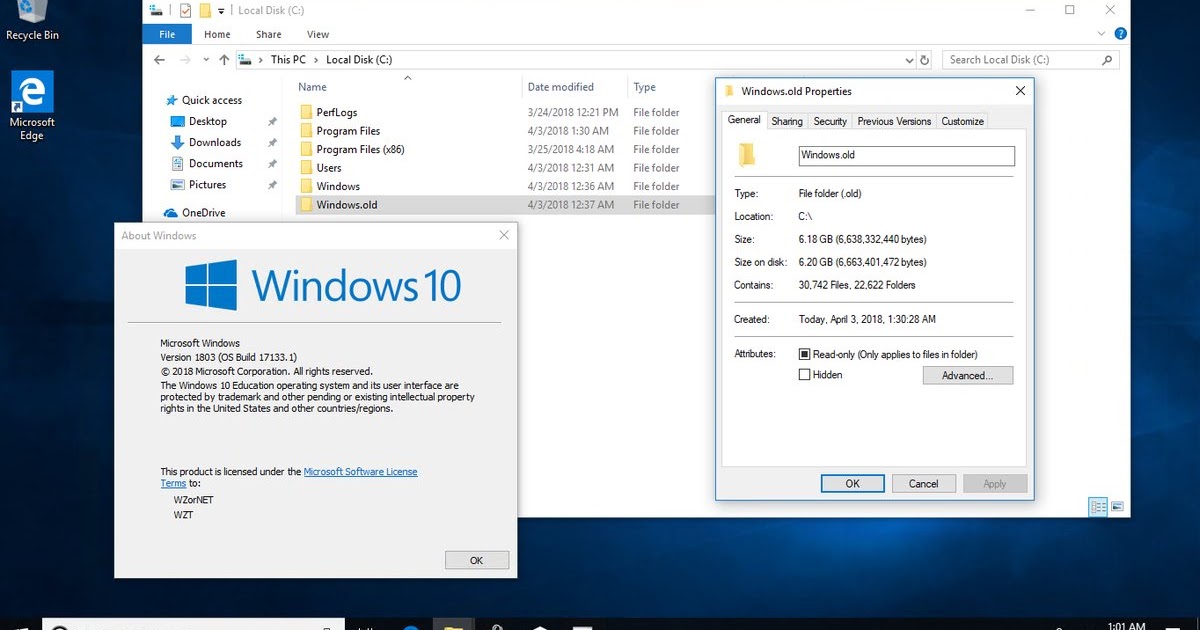Refresh the Local Disk (C:) address bar
This screenshot has height=630, width=1200.
click(x=924, y=60)
